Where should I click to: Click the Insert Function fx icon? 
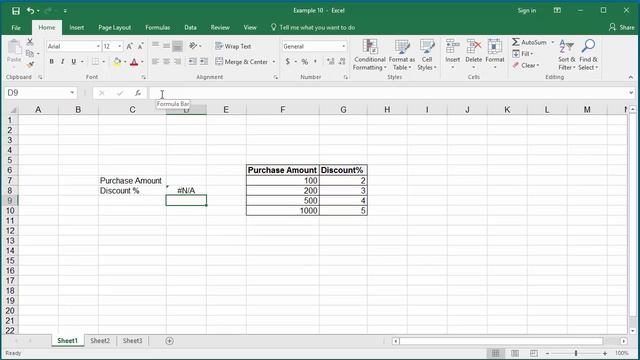(138, 93)
